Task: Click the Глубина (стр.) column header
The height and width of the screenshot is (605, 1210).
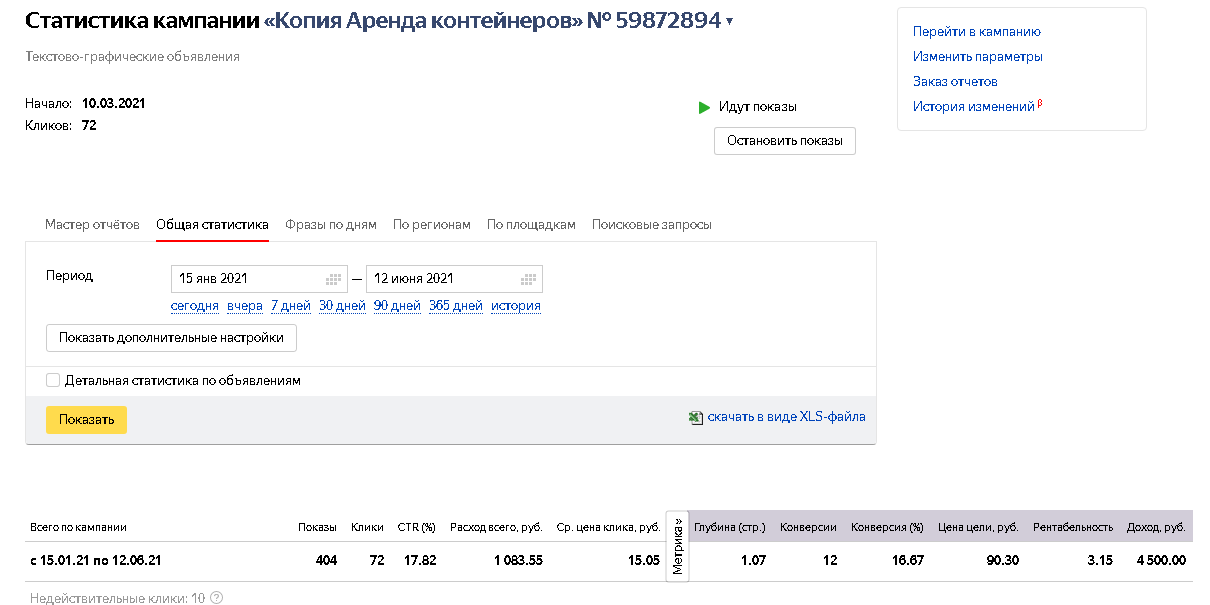Action: pos(730,528)
